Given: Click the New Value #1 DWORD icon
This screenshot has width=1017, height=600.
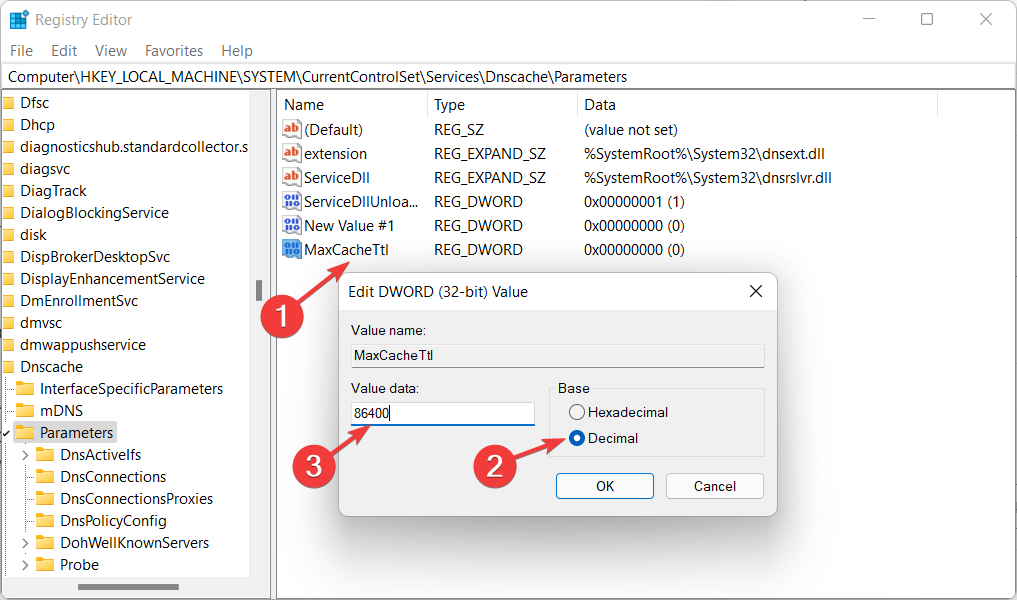Looking at the screenshot, I should [292, 226].
